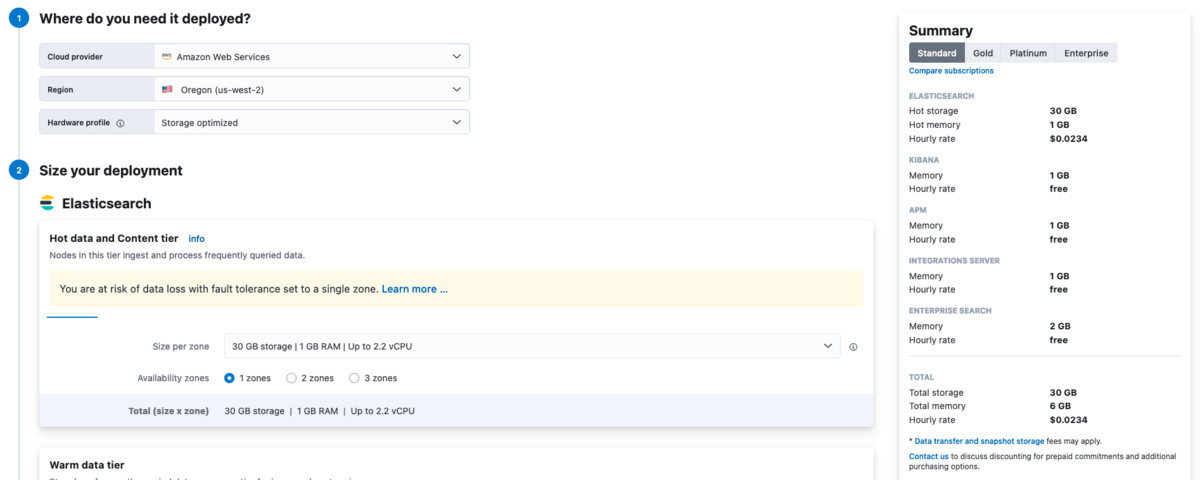Click the Hot storage 30 GB value
The height and width of the screenshot is (480, 1200).
coord(1062,111)
